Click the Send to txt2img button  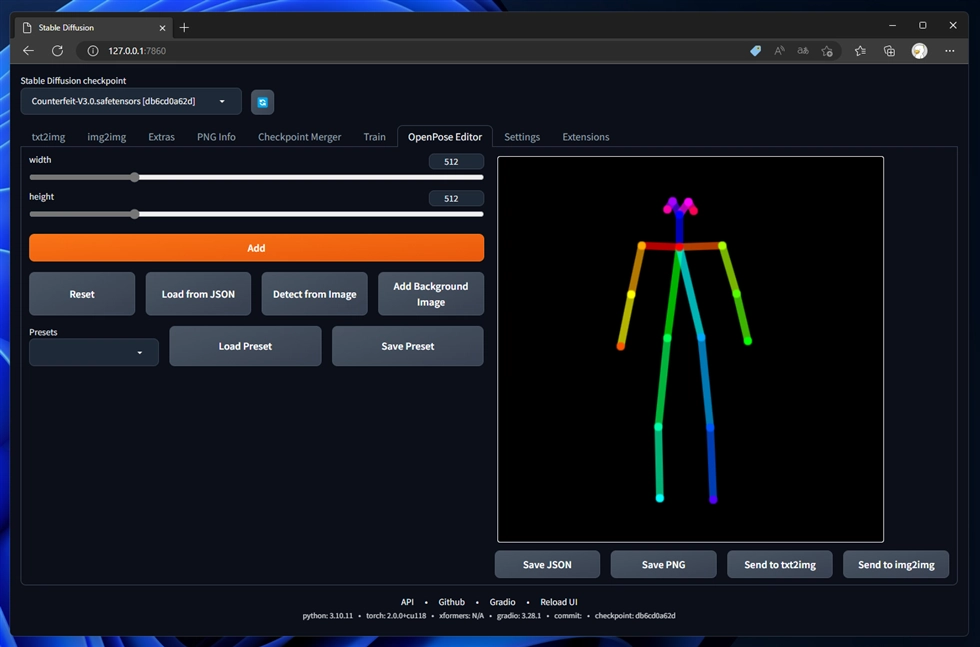(x=779, y=565)
